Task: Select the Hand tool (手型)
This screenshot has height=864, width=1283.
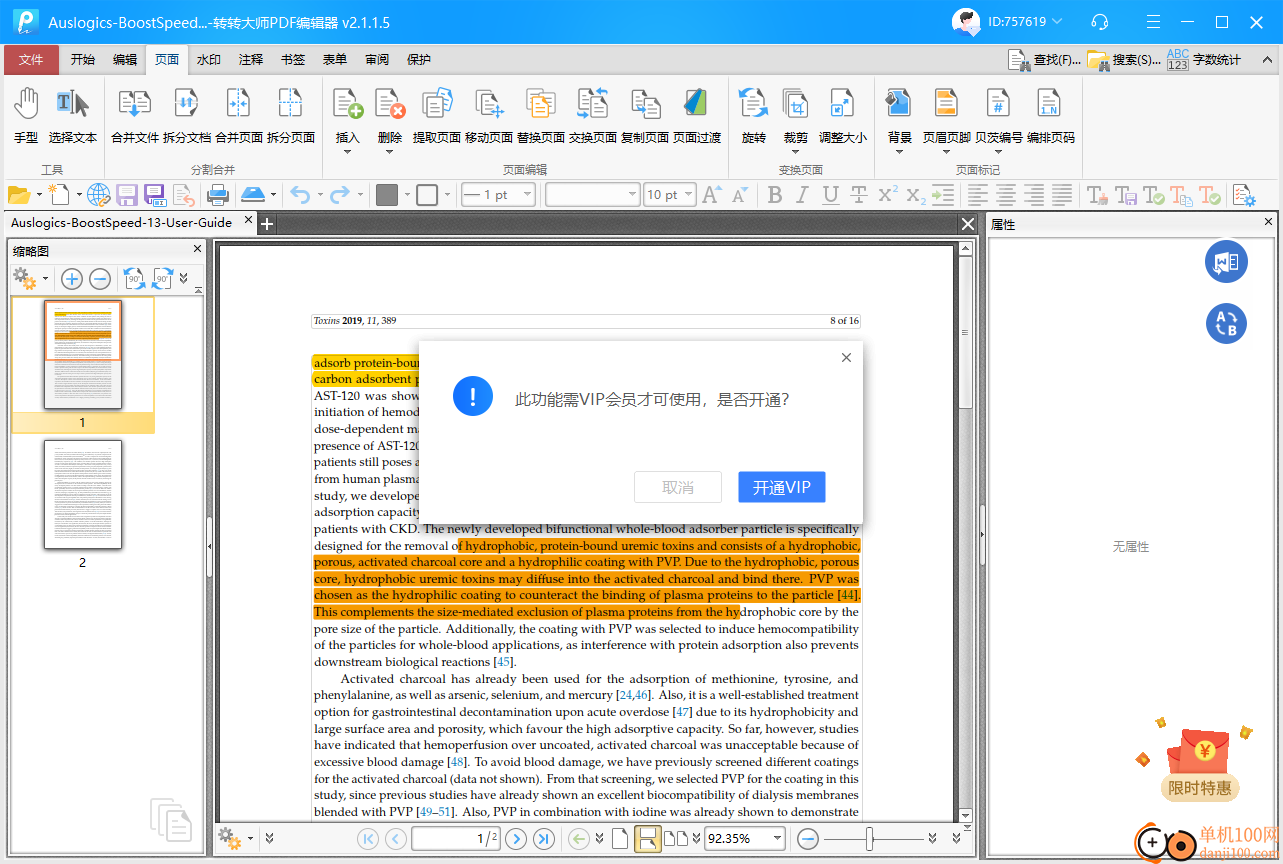Action: click(x=26, y=116)
